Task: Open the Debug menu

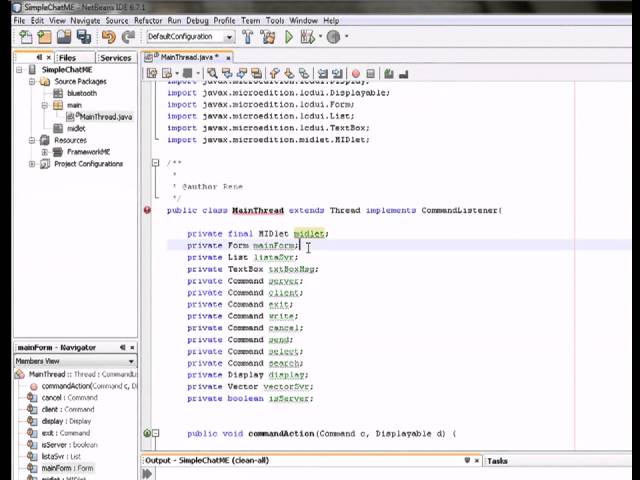Action: 198,20
